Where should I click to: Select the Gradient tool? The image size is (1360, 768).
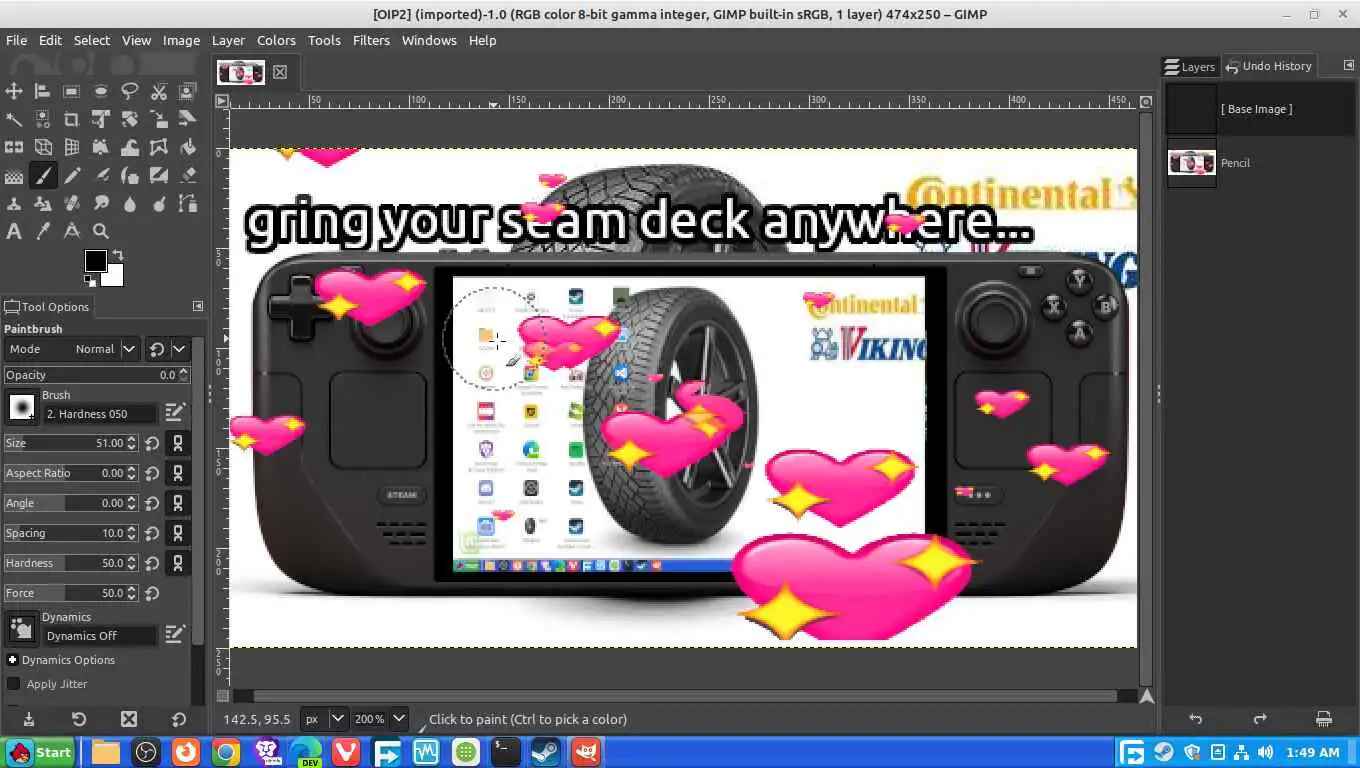click(x=14, y=176)
